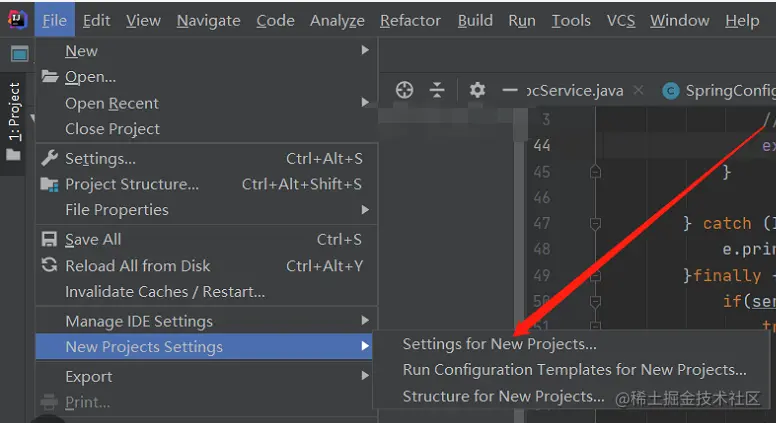Close the Service.java editor tab

tap(639, 90)
